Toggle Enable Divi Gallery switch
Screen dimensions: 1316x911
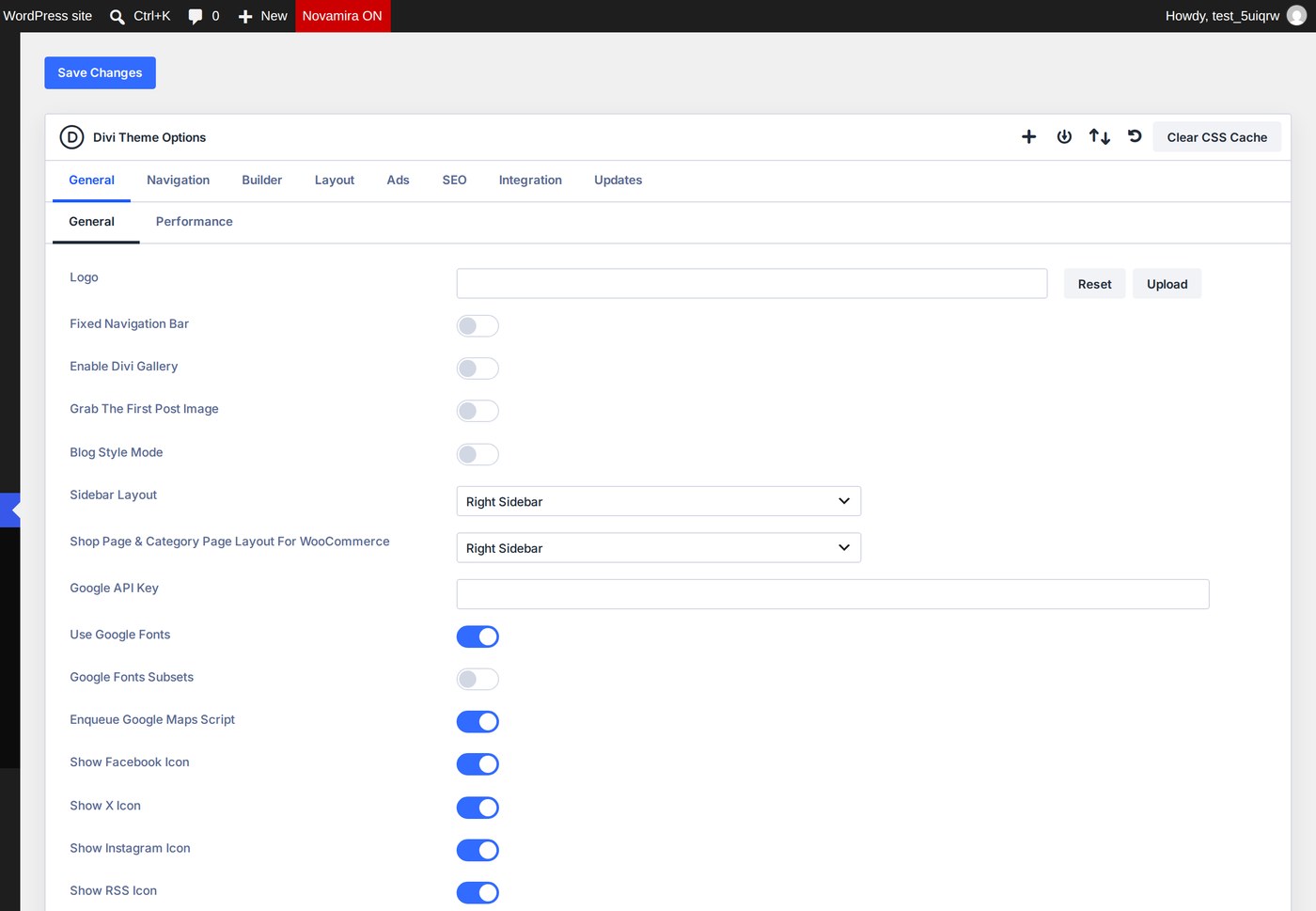[478, 369]
